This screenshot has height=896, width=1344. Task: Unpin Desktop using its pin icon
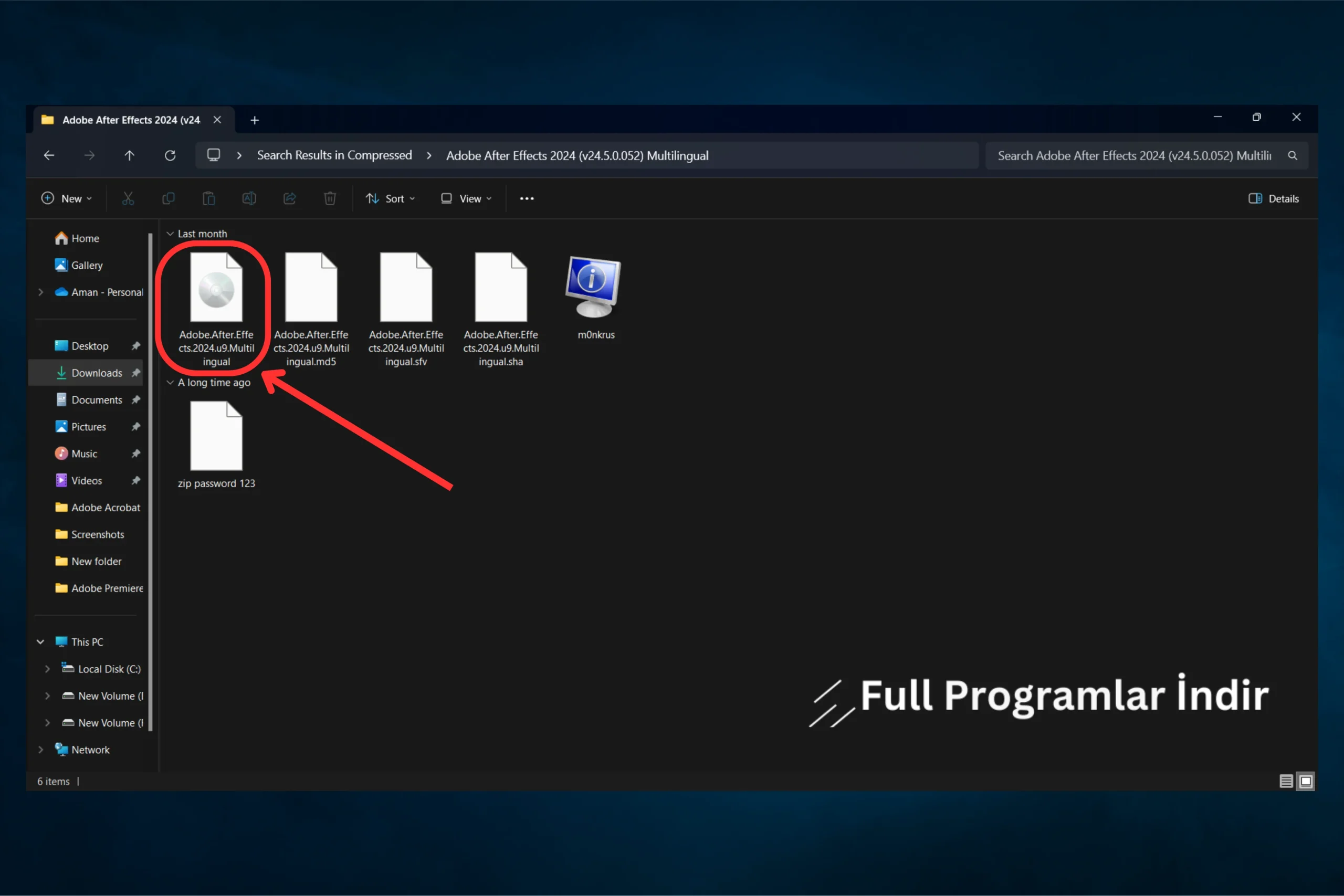[x=135, y=346]
